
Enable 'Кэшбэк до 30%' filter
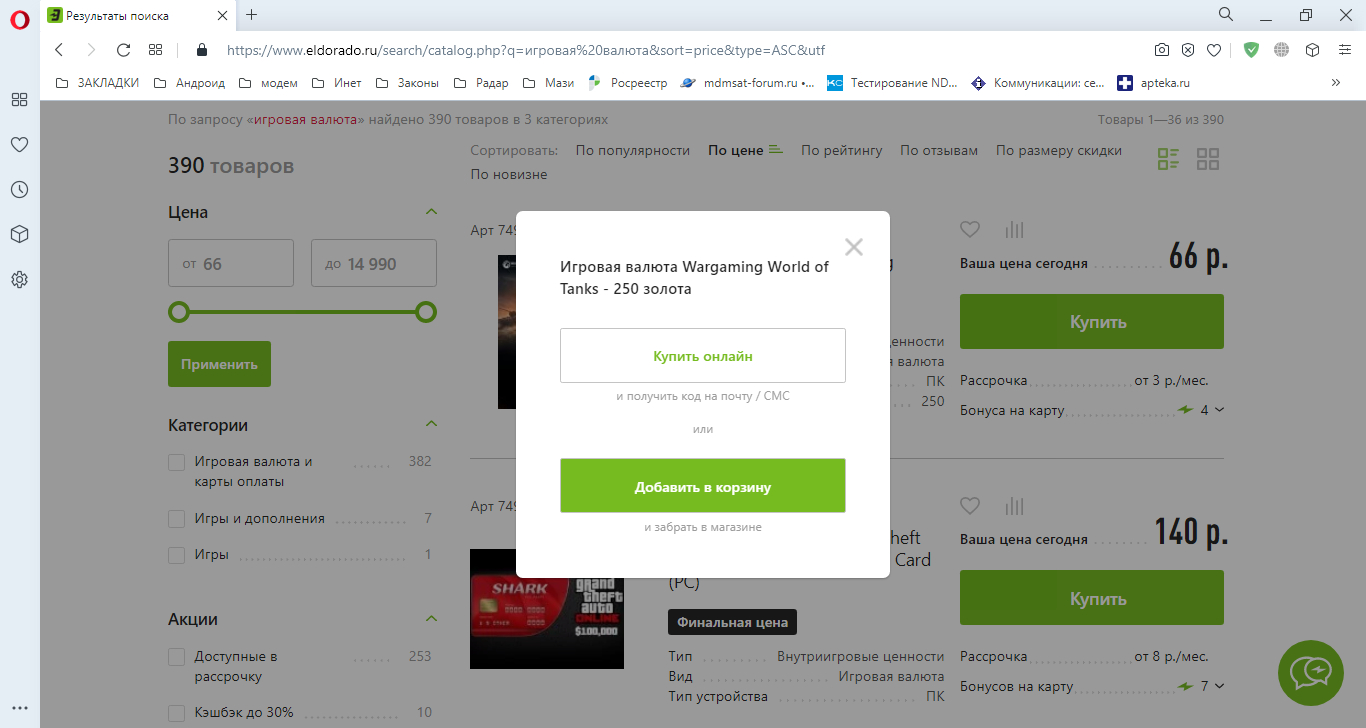pos(177,713)
